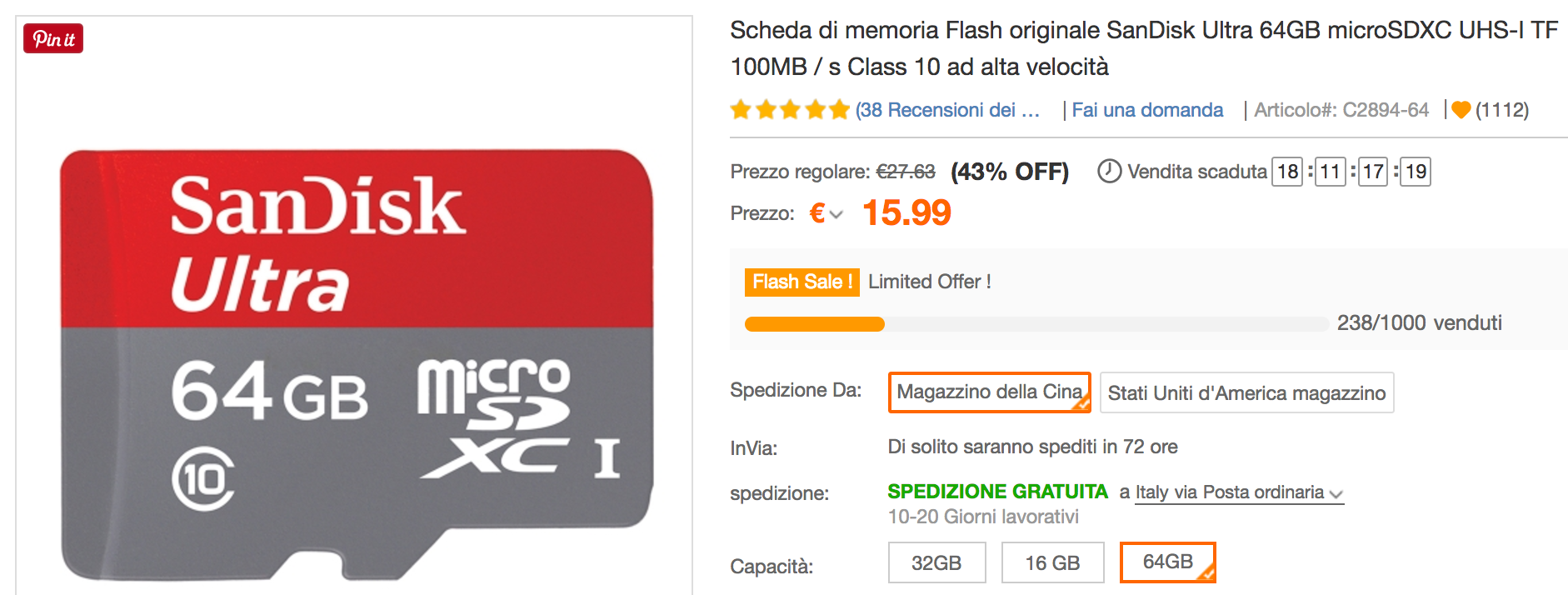
Task: Click the sold progress bar
Action: coord(1036,324)
